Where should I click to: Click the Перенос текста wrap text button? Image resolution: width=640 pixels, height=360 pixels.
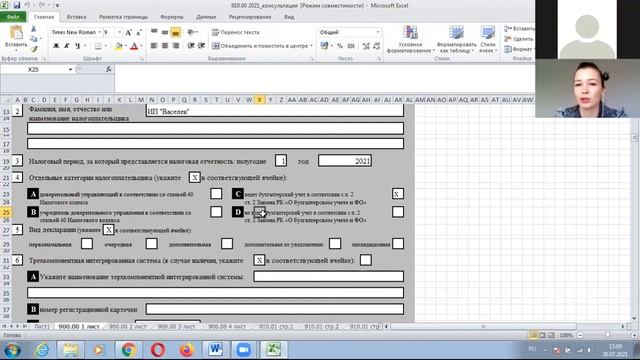[236, 32]
